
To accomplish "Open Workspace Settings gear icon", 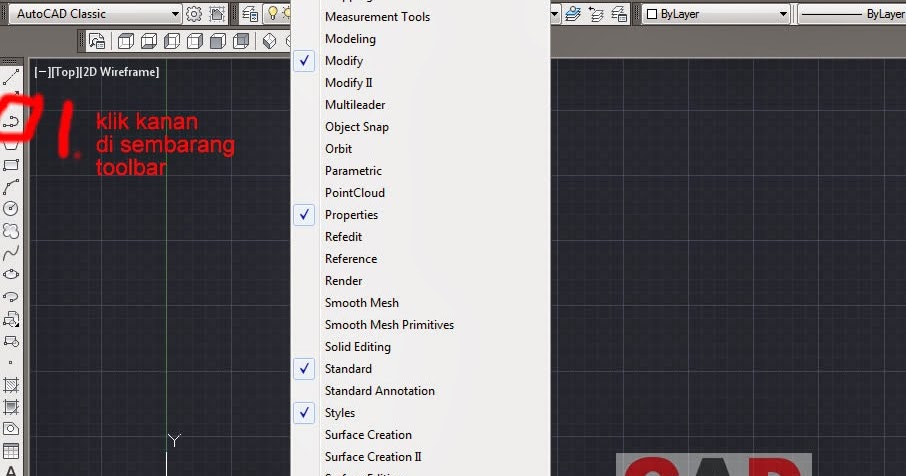I will [x=194, y=14].
